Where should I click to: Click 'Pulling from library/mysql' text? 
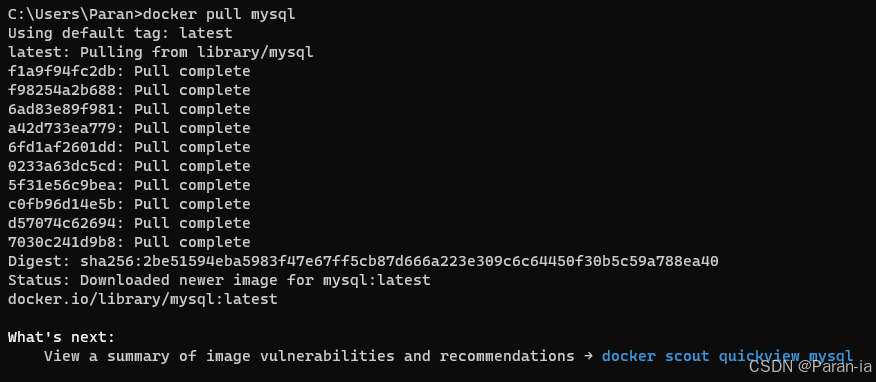[197, 52]
